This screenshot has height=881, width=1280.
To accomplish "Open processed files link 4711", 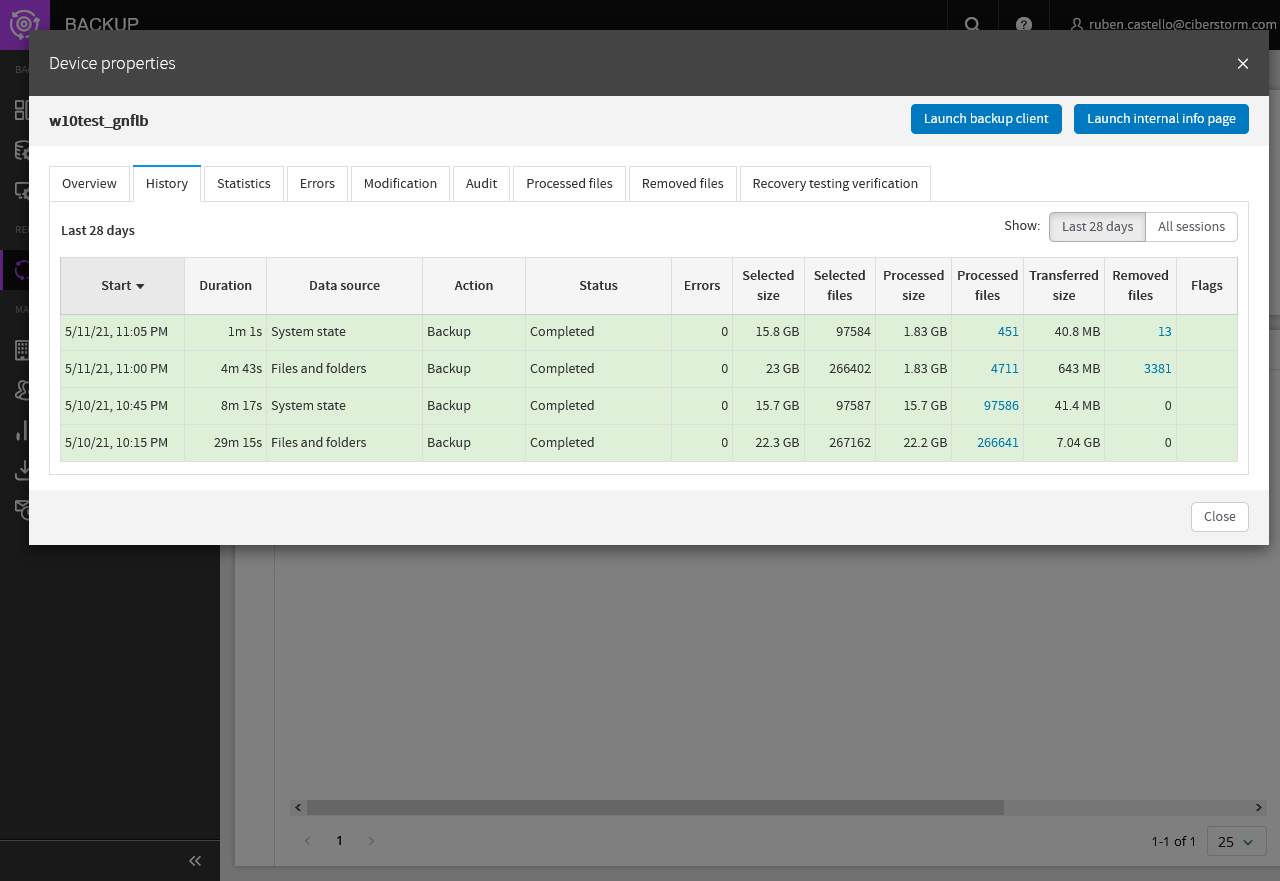I will pos(1004,369).
